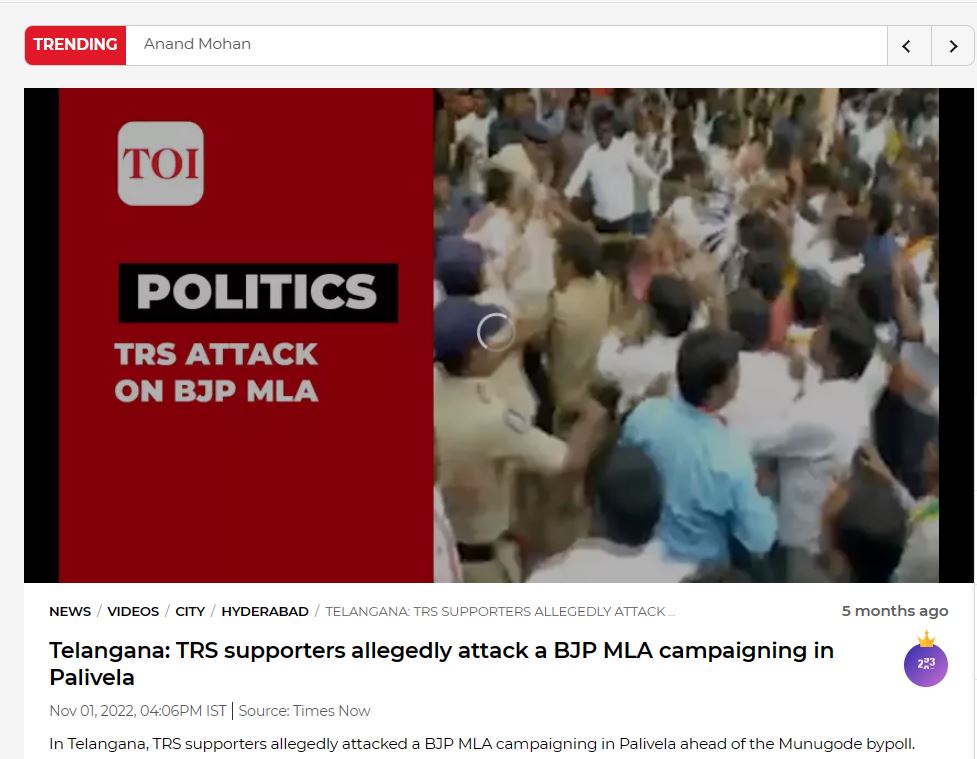Image resolution: width=977 pixels, height=759 pixels.
Task: Go to the NEWS breadcrumb
Action: click(x=70, y=611)
